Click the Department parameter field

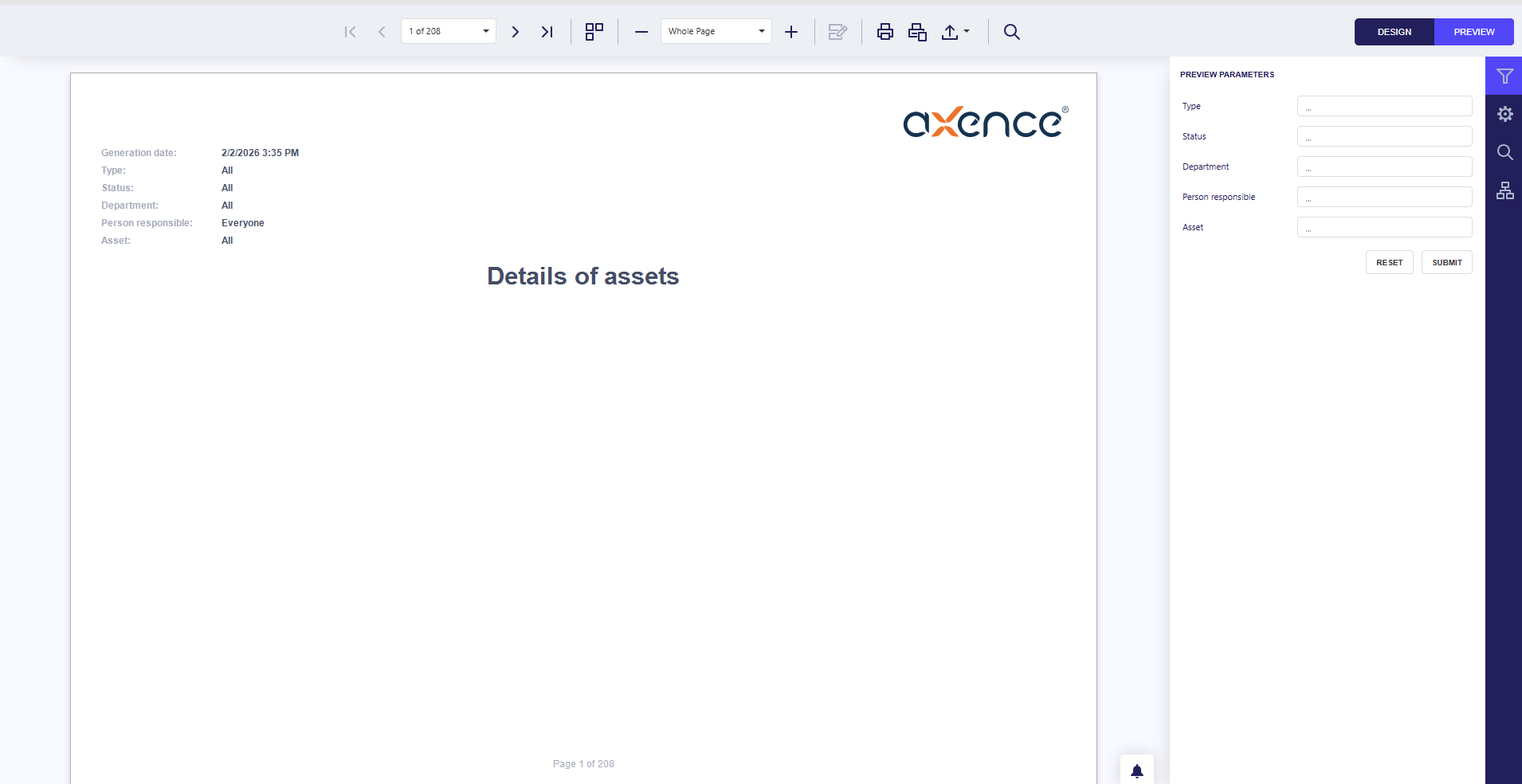click(1384, 167)
